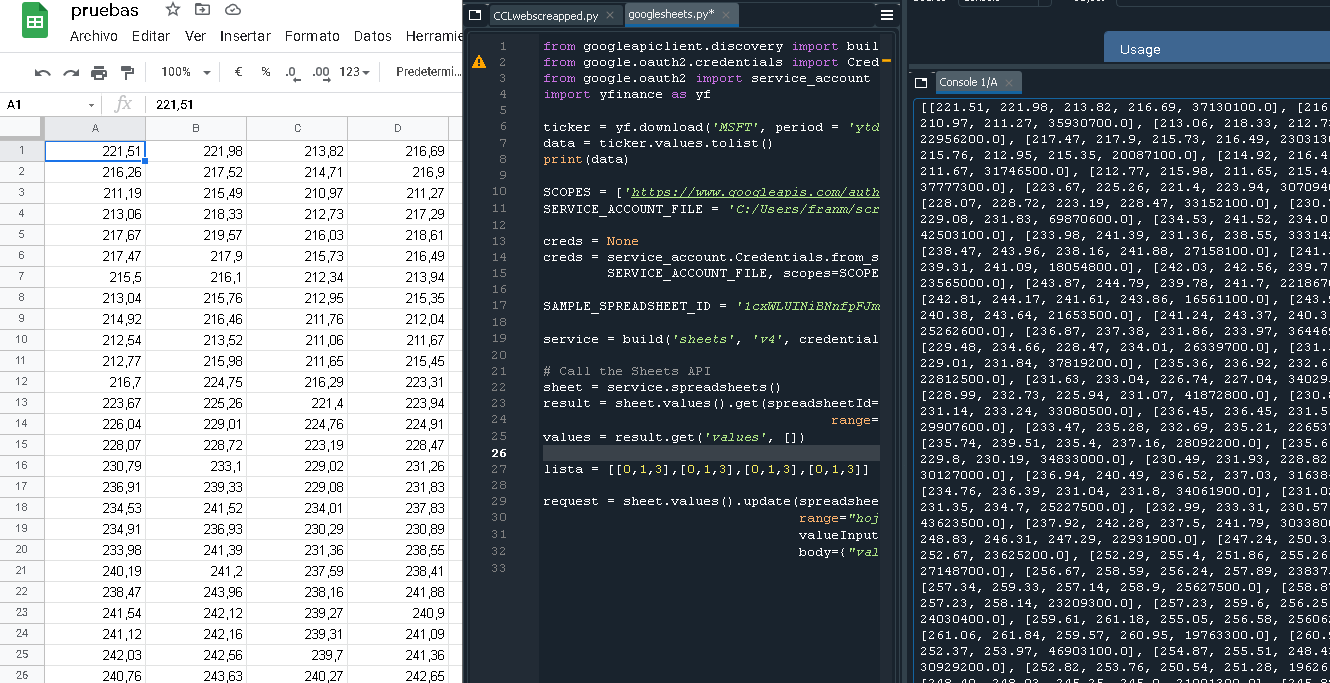Increase decimal places
Screen dimensions: 1330x683
321,72
